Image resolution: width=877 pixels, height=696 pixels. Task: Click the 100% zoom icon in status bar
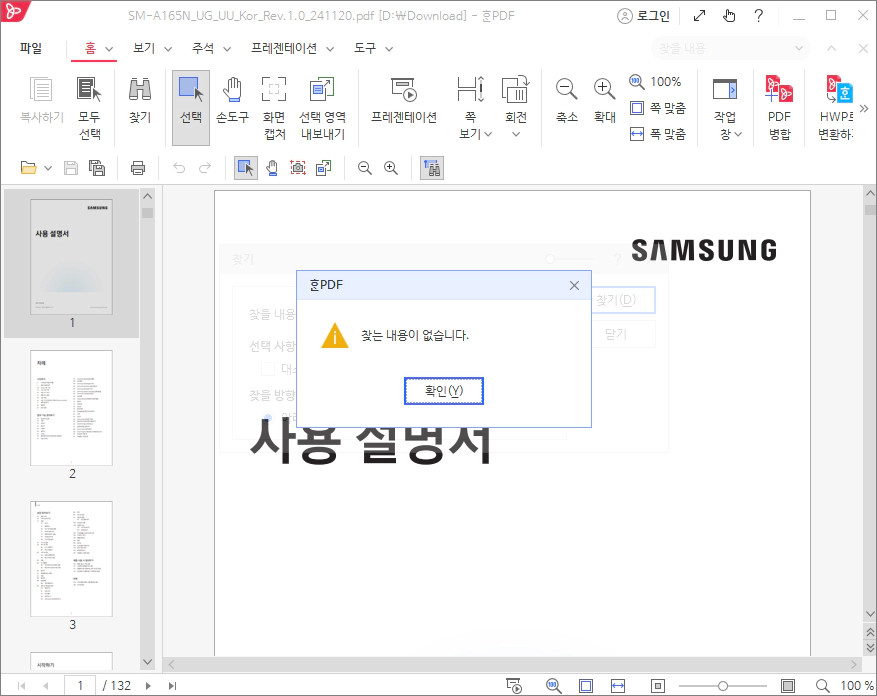pyautogui.click(x=554, y=686)
